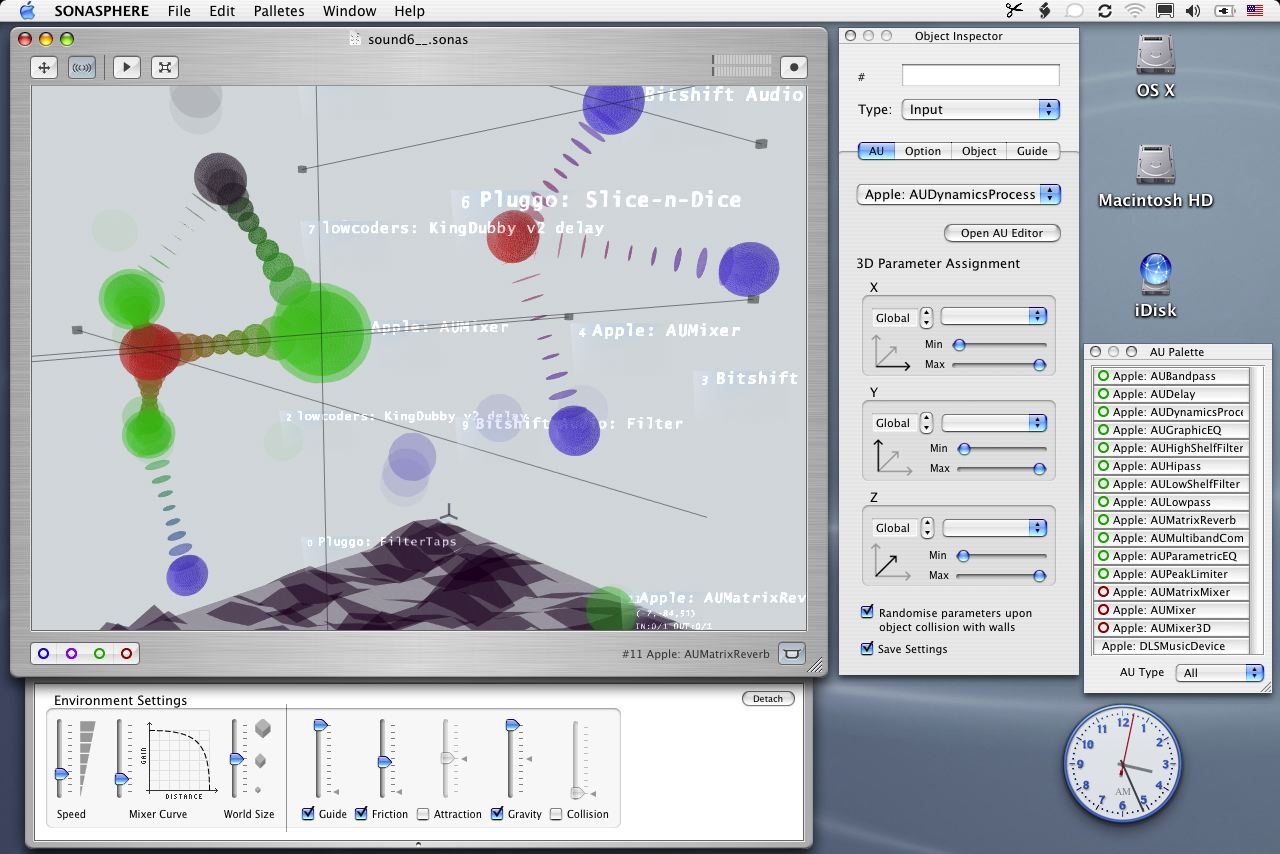The width and height of the screenshot is (1280, 854).
Task: Click the analog clock widget
Action: [1122, 763]
